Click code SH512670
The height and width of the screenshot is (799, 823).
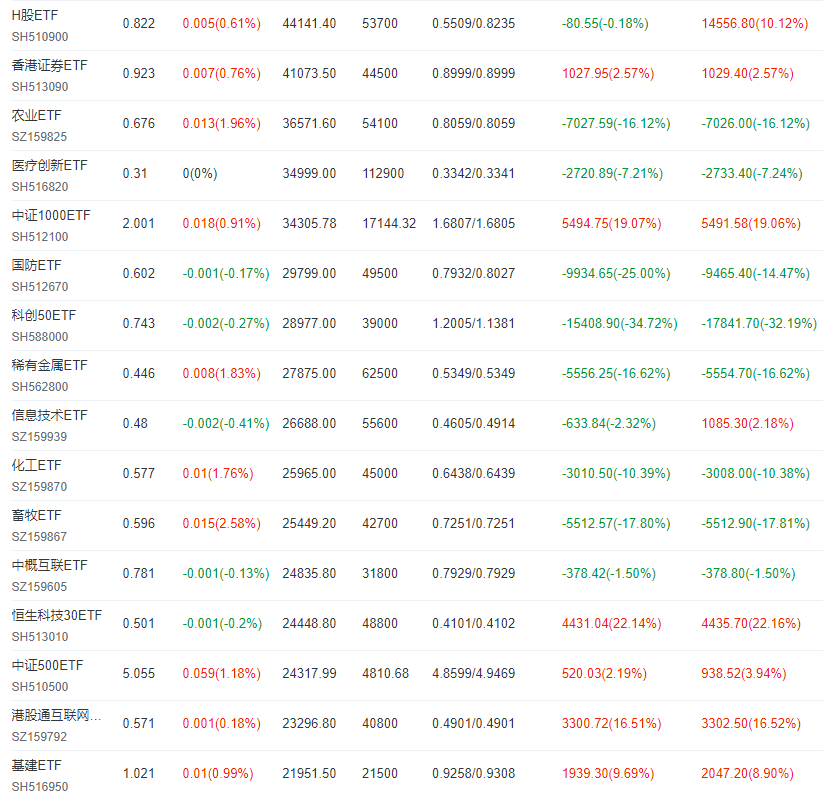[x=40, y=287]
